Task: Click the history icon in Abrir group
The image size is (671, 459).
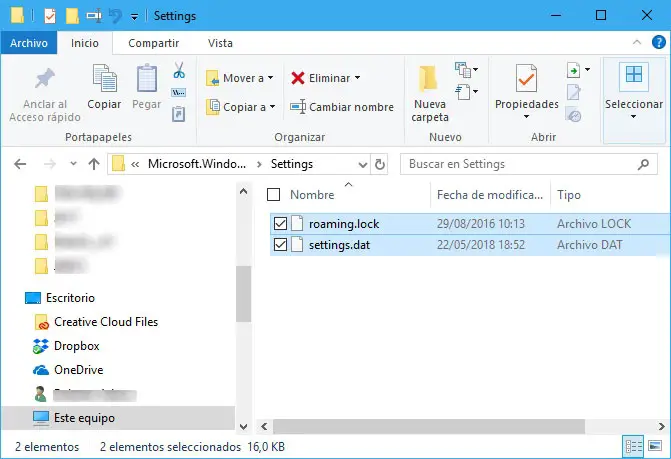Action: click(573, 115)
